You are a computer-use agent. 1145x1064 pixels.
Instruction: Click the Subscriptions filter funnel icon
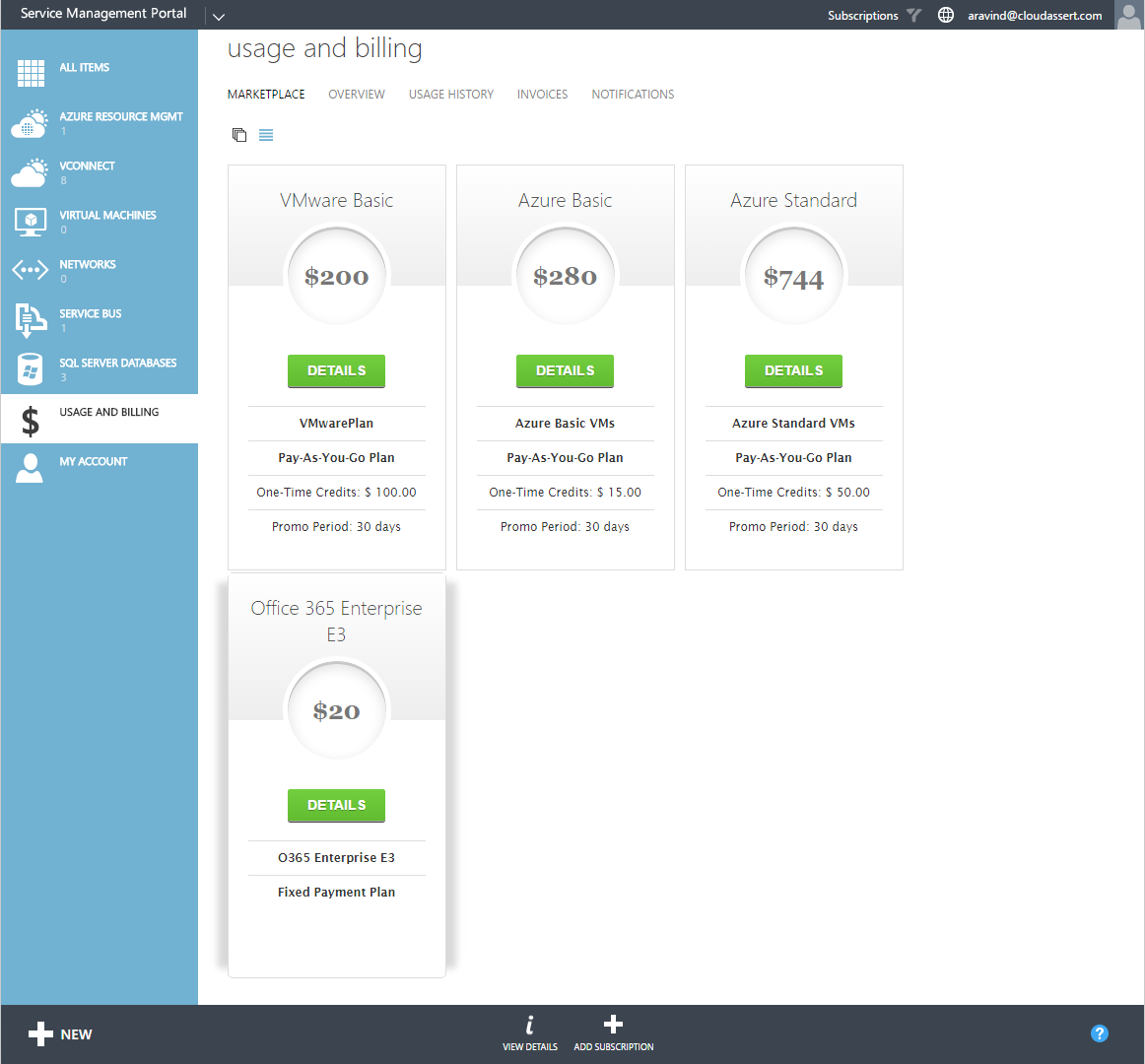(x=914, y=16)
